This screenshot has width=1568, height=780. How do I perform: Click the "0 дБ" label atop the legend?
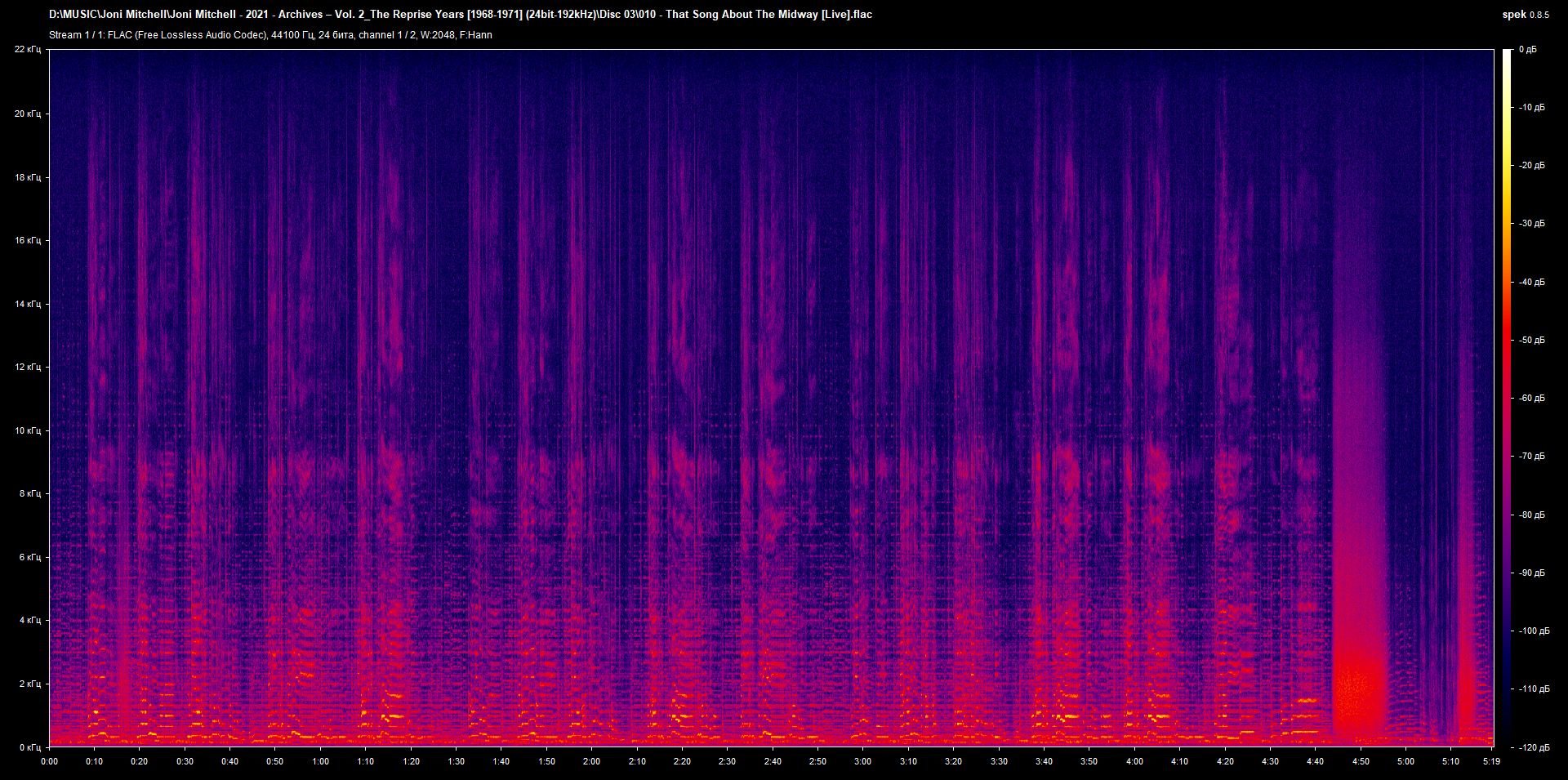click(x=1529, y=49)
